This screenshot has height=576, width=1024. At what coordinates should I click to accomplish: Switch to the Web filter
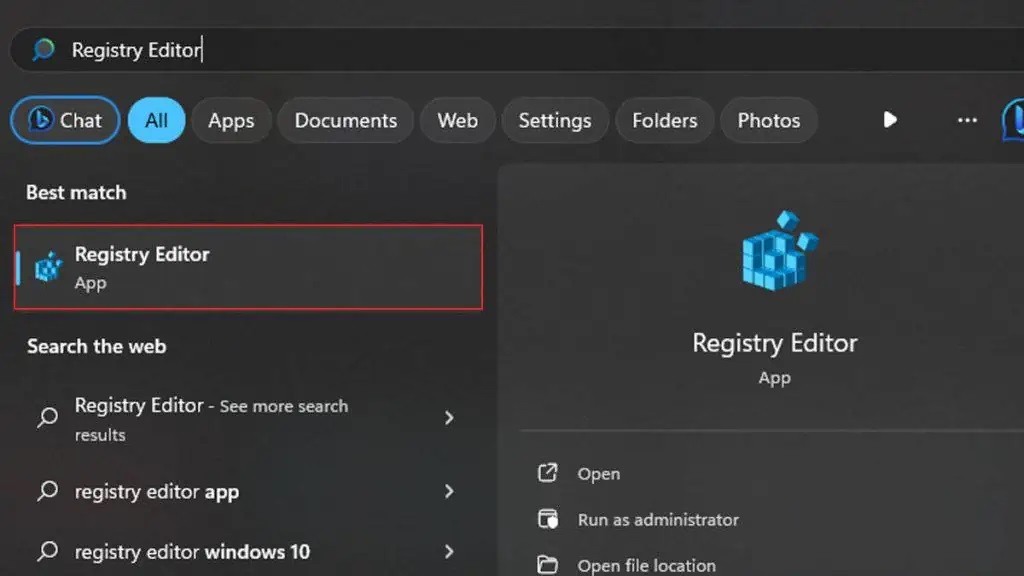pyautogui.click(x=458, y=120)
